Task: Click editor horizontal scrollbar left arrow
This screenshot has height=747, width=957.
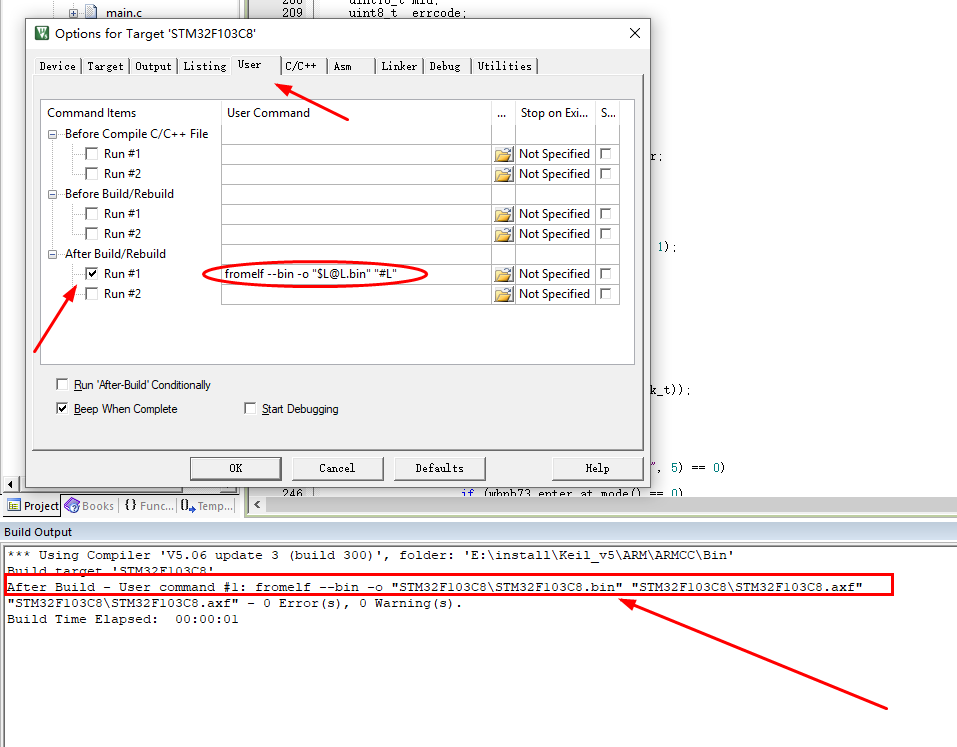Action: coord(257,505)
